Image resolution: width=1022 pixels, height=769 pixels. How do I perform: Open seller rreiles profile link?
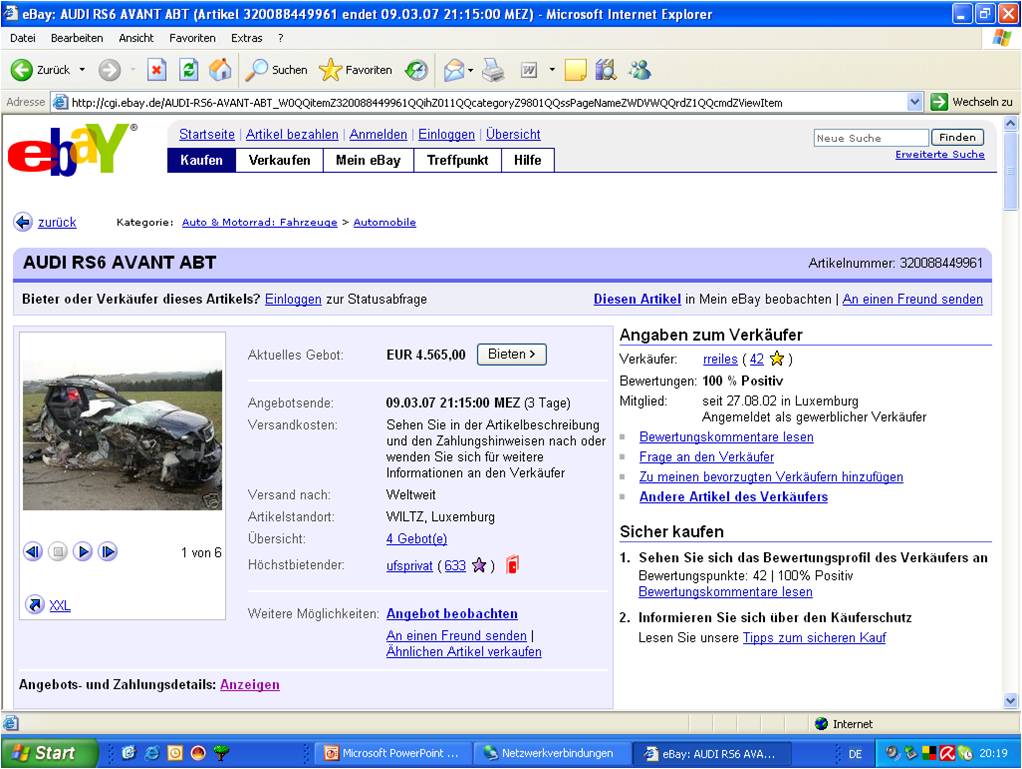coord(720,359)
